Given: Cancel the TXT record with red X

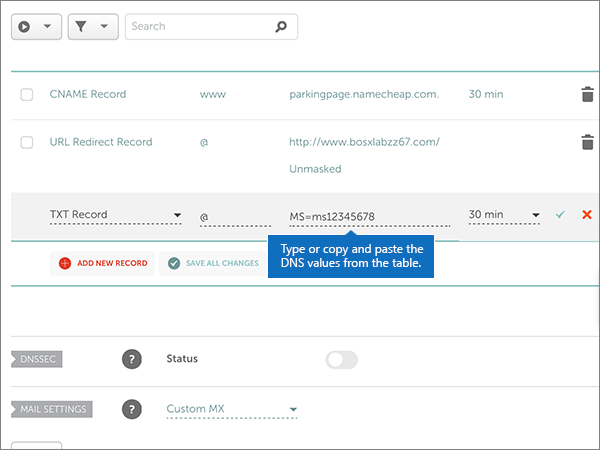Looking at the screenshot, I should point(587,215).
